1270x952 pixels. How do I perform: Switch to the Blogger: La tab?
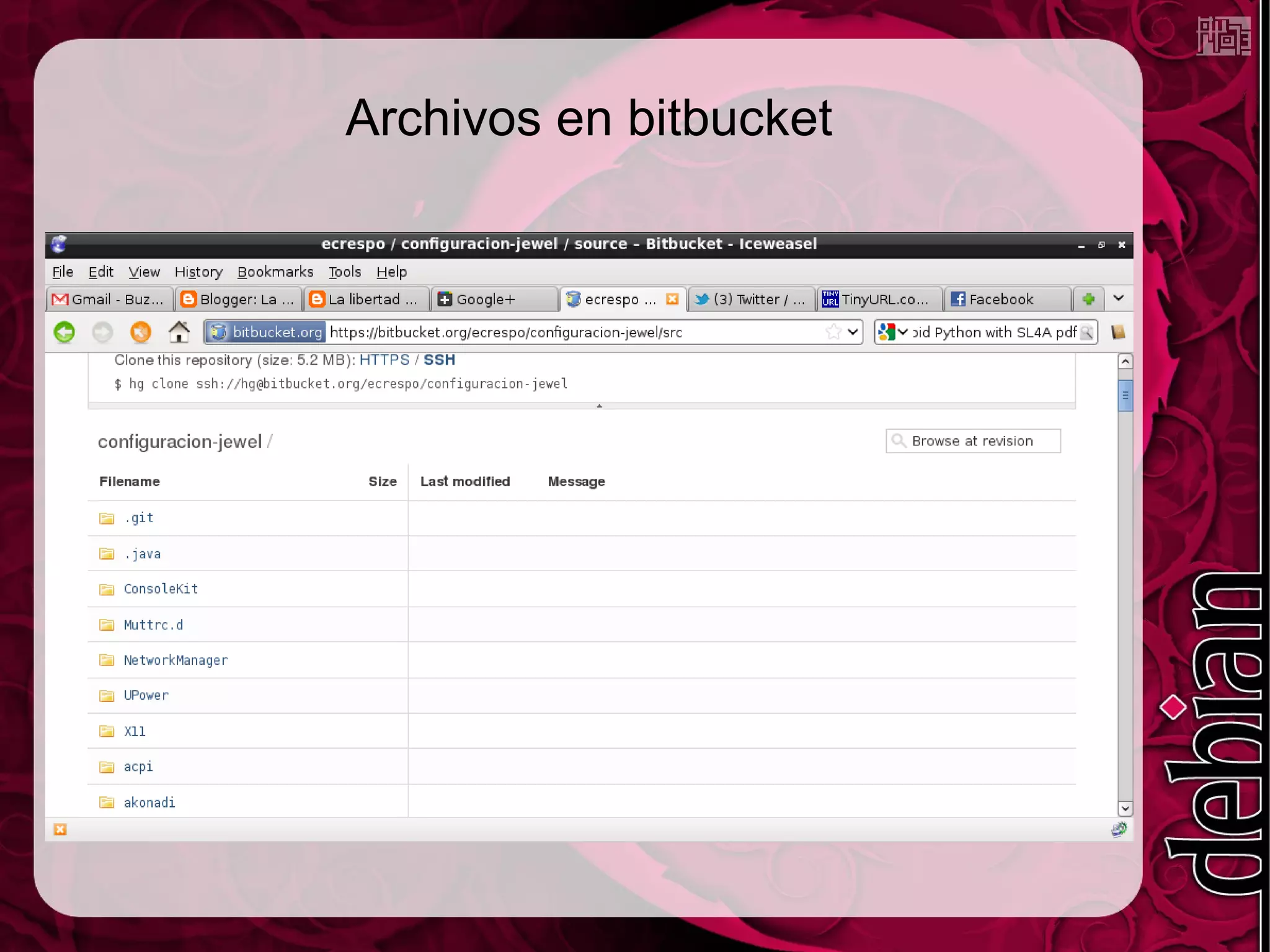[x=238, y=299]
